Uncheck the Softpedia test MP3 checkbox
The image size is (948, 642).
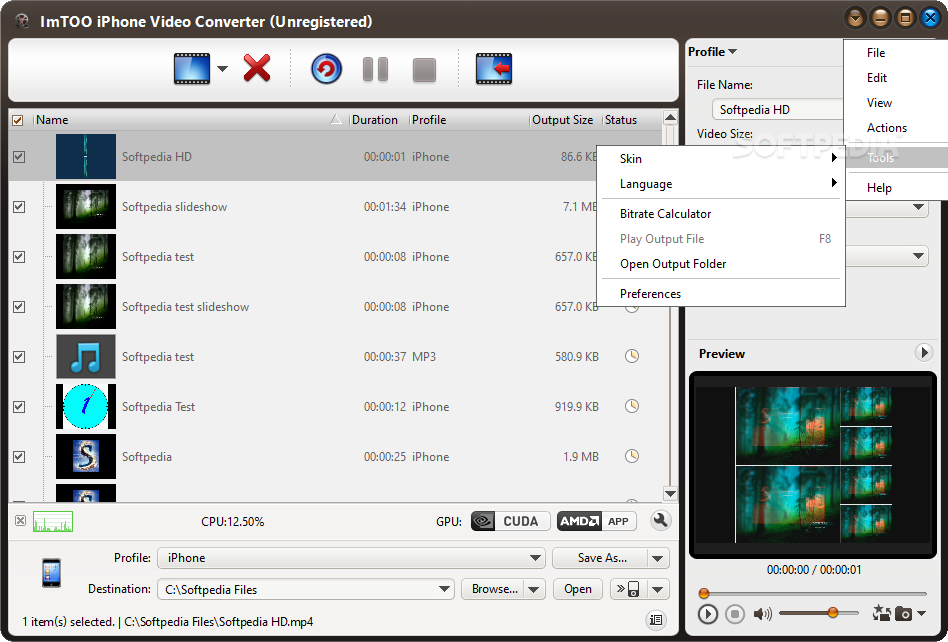19,357
